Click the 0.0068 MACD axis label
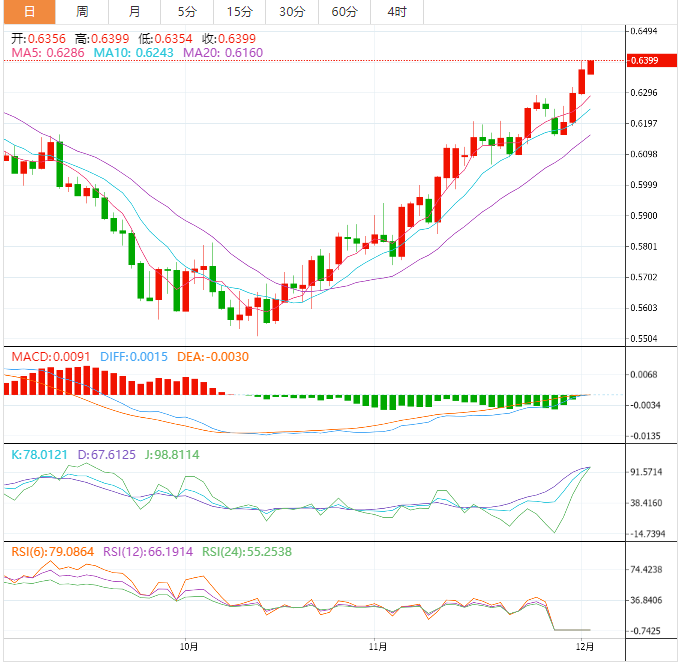The height and width of the screenshot is (670, 681). [x=644, y=374]
